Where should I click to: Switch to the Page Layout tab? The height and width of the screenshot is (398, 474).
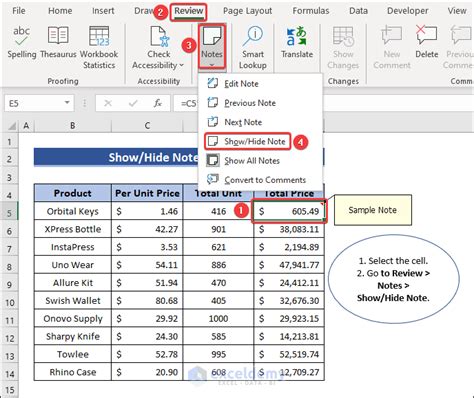coord(247,11)
